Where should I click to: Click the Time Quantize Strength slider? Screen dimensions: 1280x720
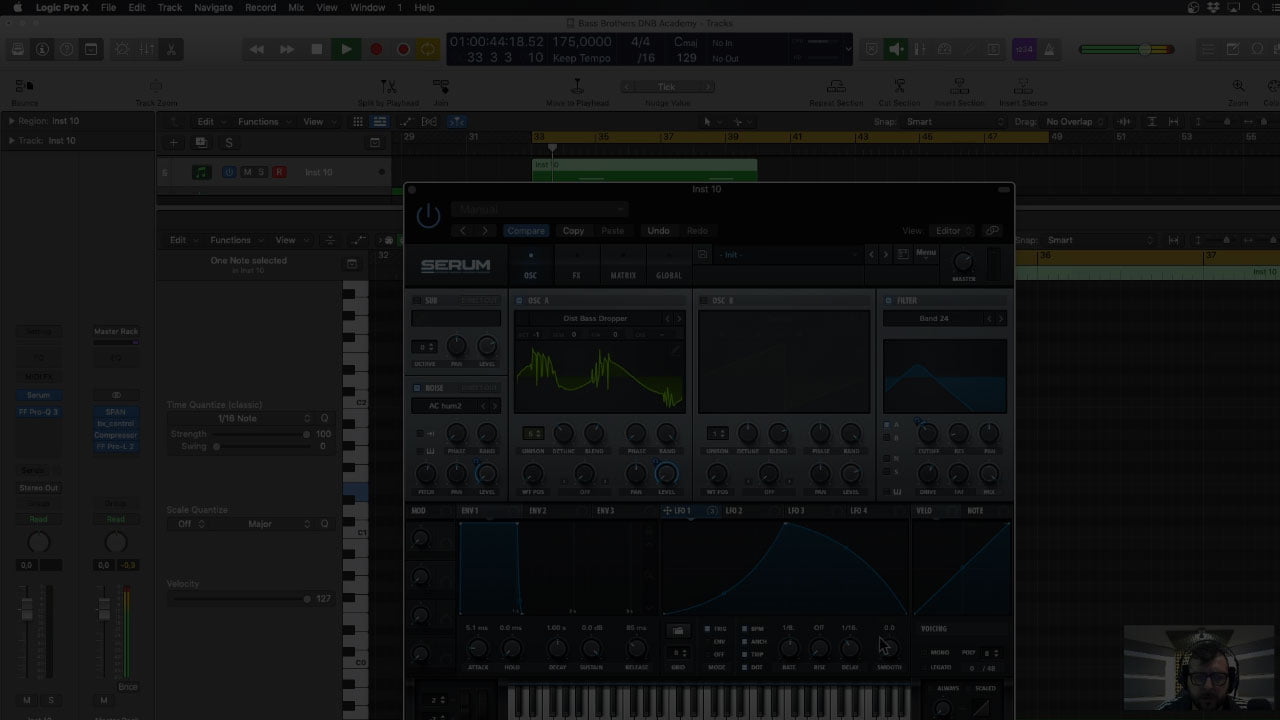(260, 435)
